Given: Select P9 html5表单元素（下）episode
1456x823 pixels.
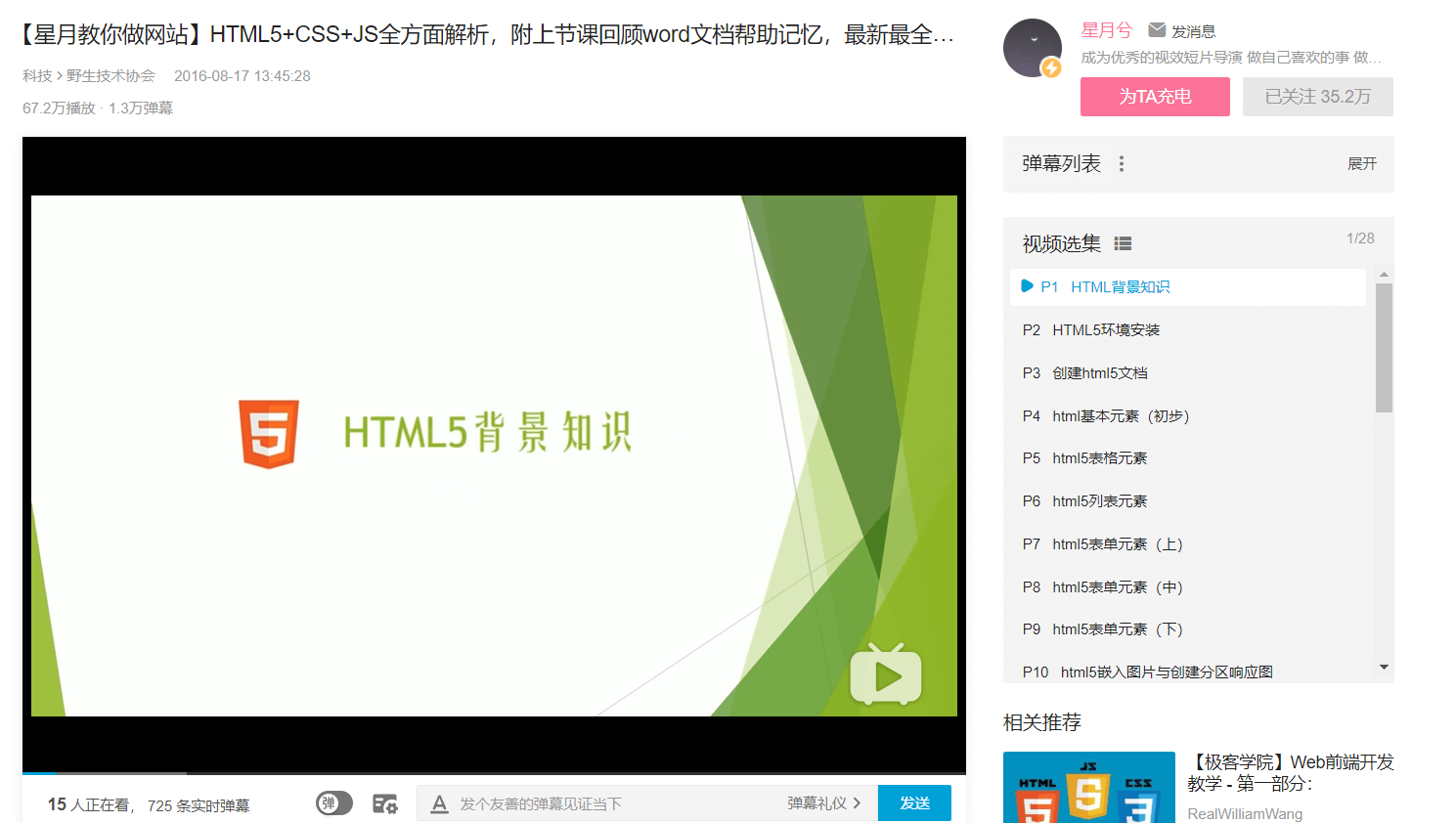Looking at the screenshot, I should tap(1188, 629).
